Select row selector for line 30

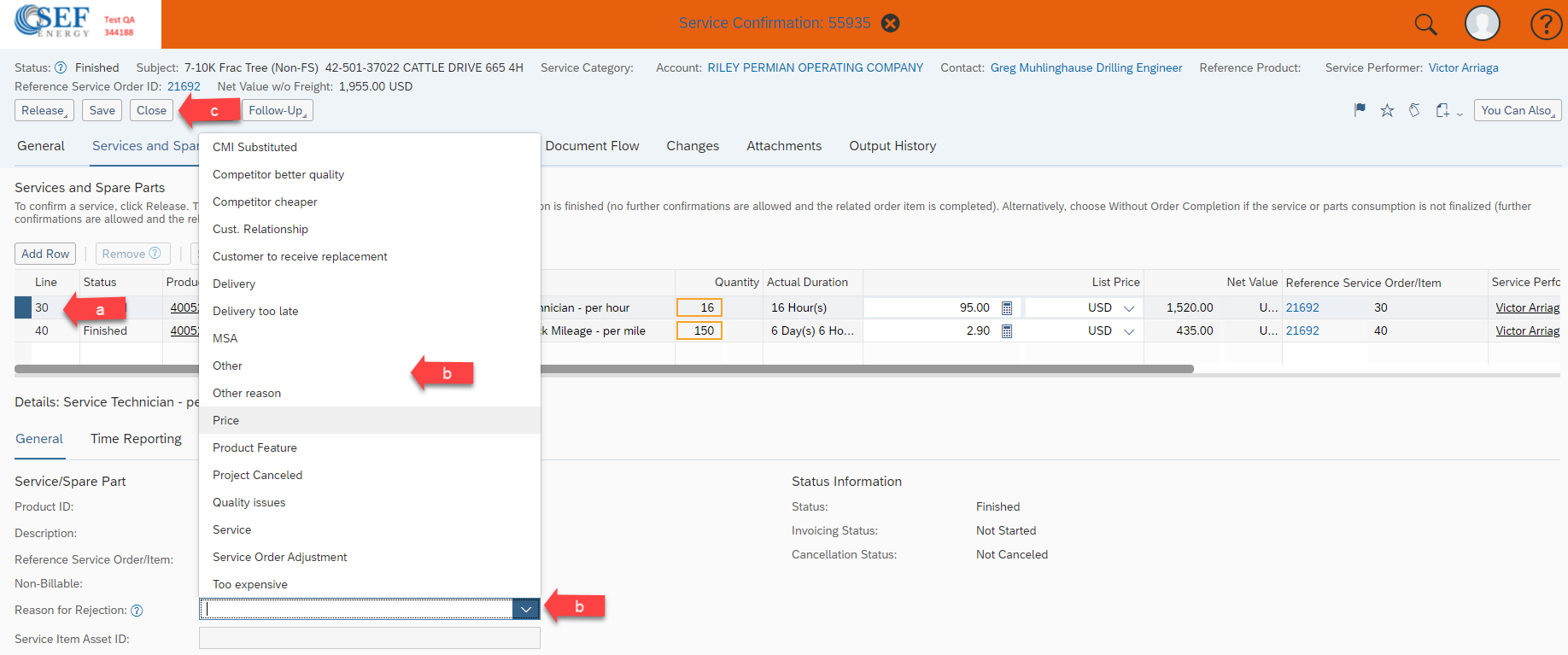click(x=23, y=307)
